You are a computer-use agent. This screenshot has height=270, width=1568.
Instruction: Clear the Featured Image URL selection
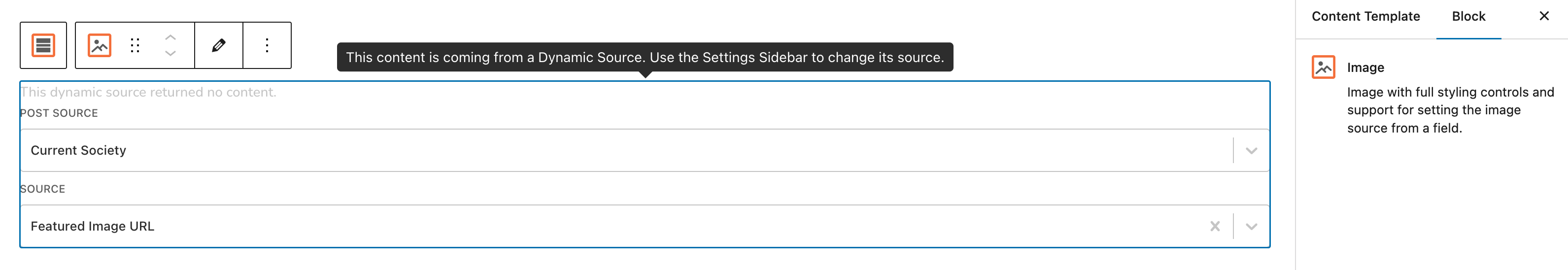coord(1215,226)
